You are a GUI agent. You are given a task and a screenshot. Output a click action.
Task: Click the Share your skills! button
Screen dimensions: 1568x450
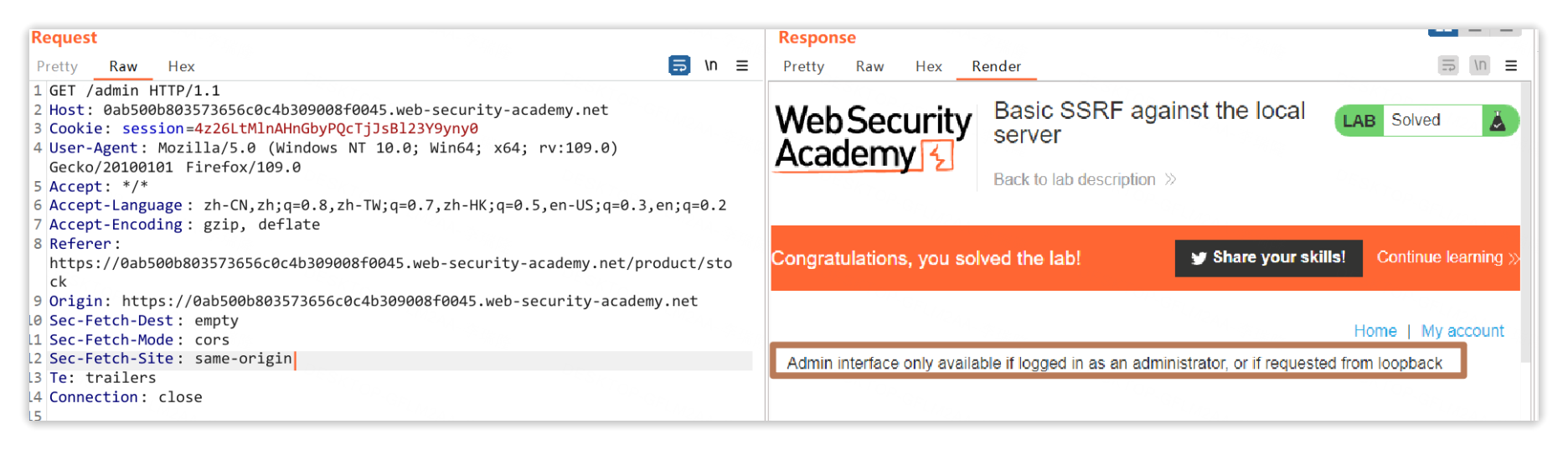pyautogui.click(x=1268, y=258)
